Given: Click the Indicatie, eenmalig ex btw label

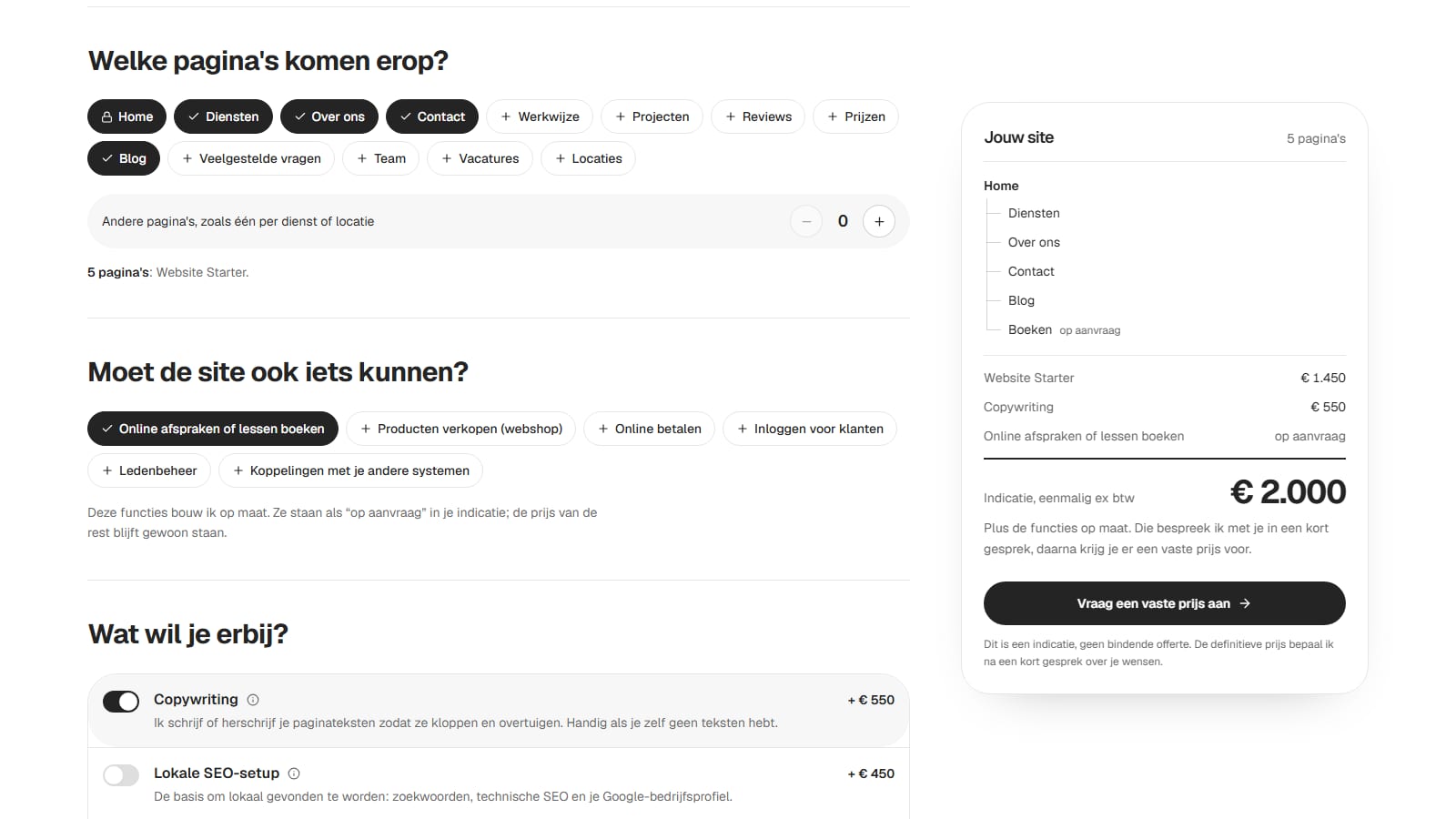Looking at the screenshot, I should (1058, 498).
